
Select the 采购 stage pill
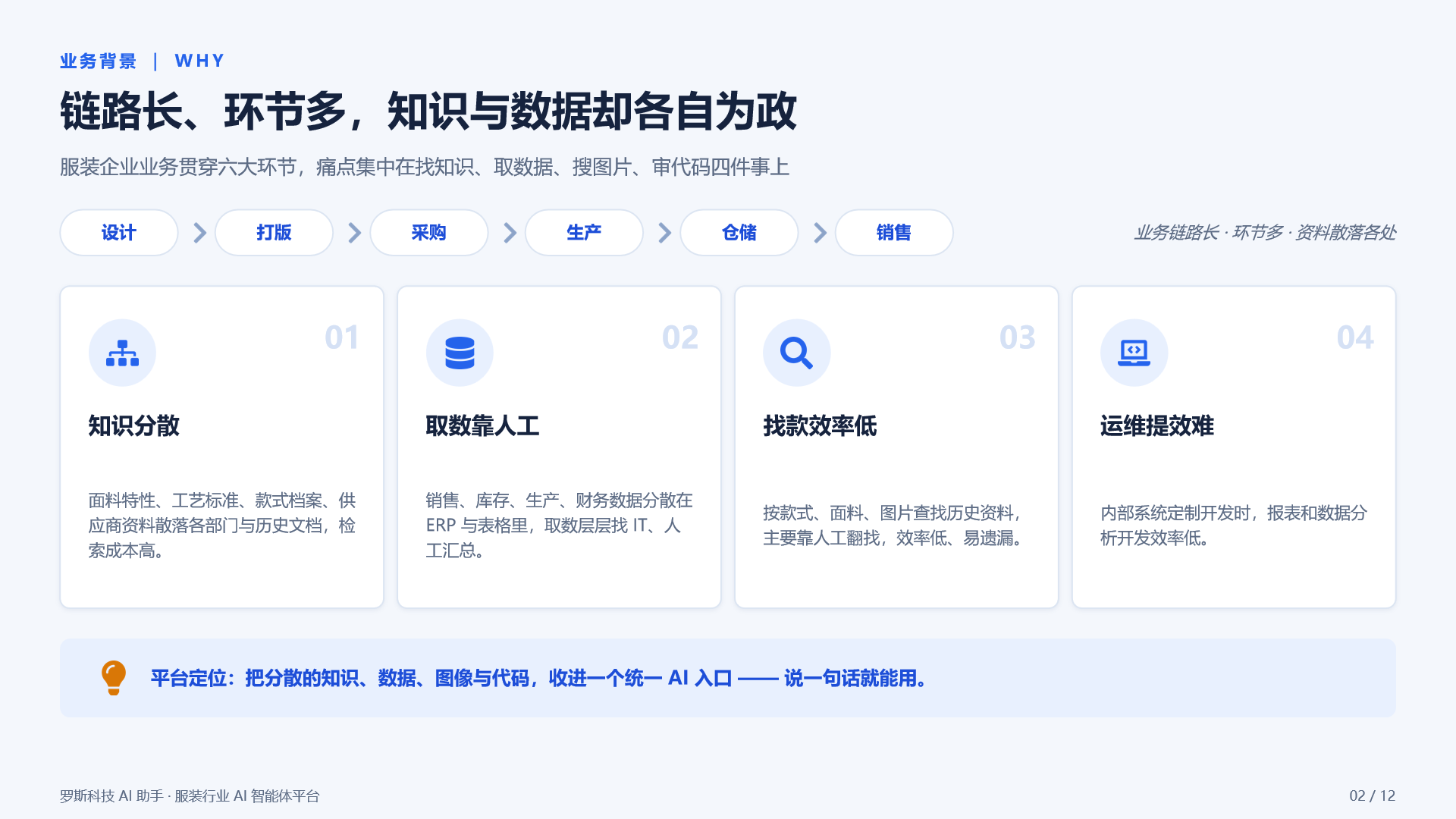pyautogui.click(x=429, y=233)
